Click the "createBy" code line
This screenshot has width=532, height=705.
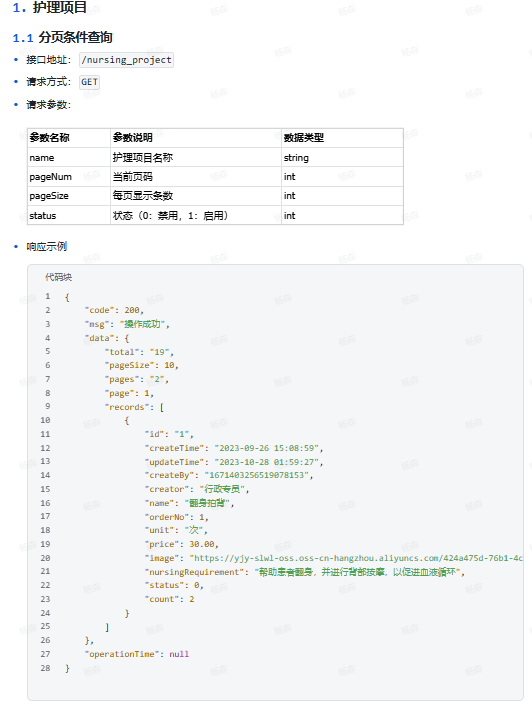coord(229,475)
